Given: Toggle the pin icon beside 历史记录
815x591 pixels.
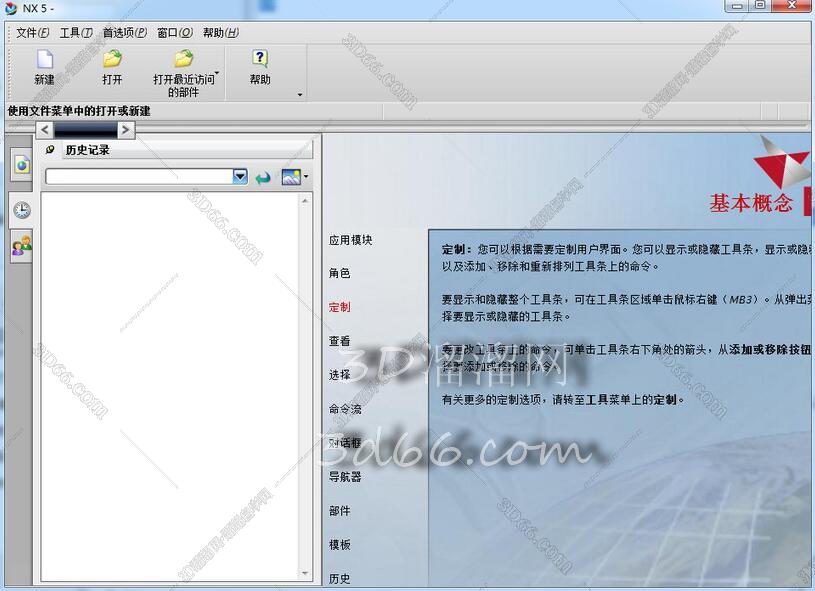Looking at the screenshot, I should [50, 150].
